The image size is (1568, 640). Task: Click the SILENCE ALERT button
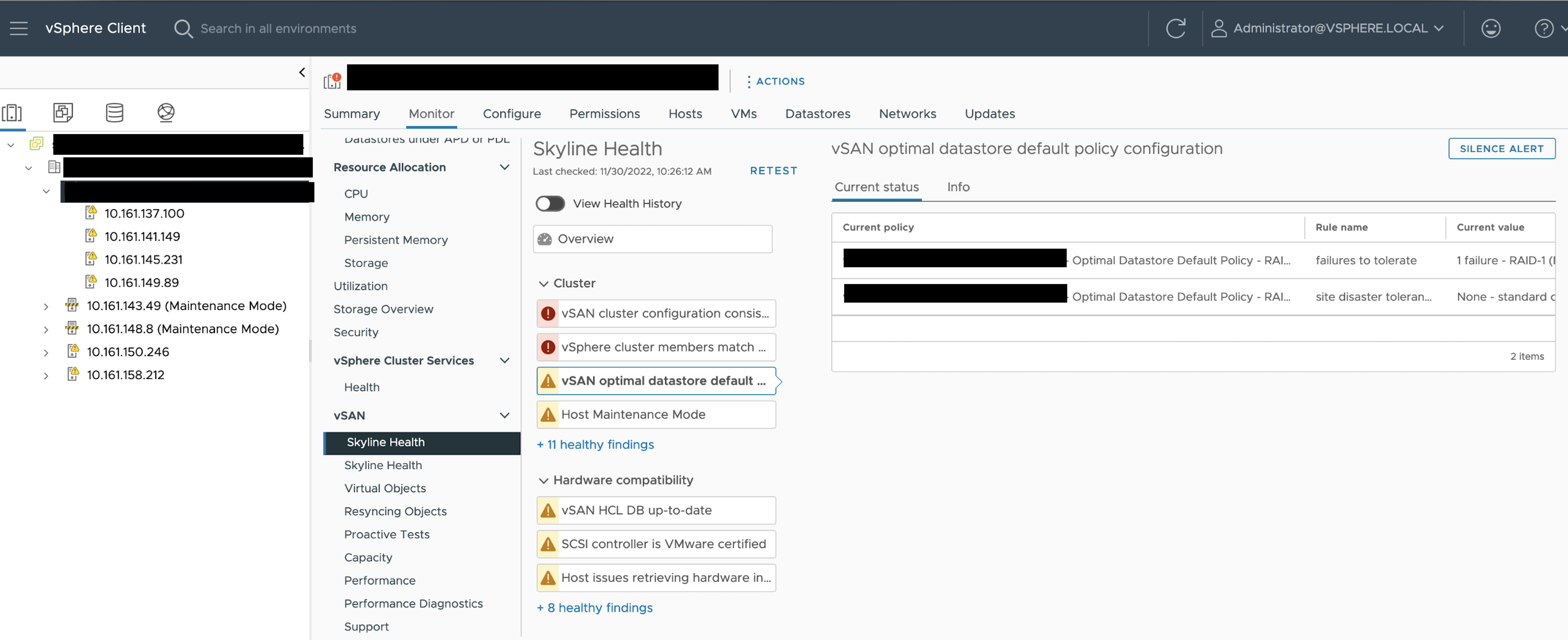click(x=1500, y=148)
